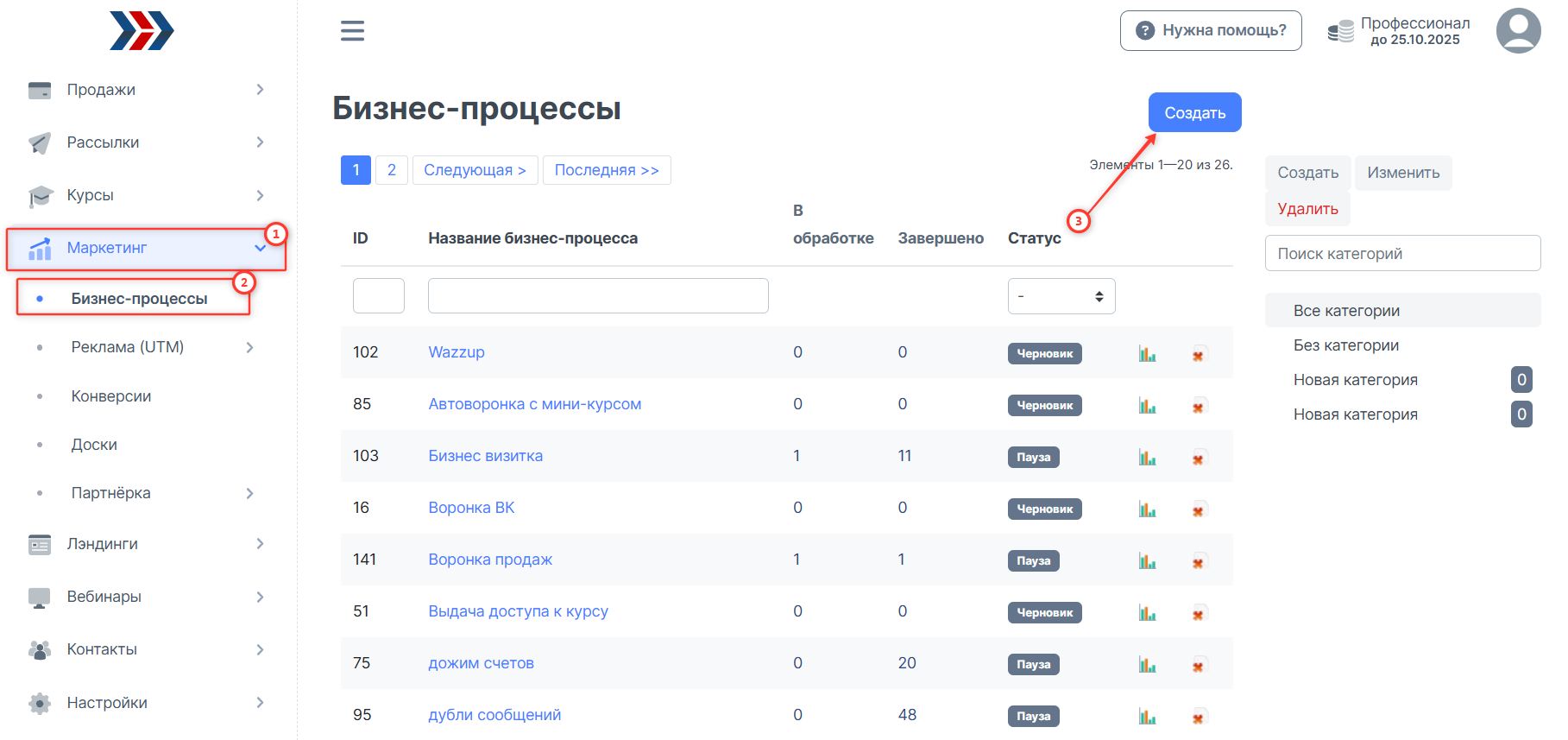Viewport: 1568px width, 740px height.
Task: Click Нужна помощь? help button
Action: coord(1210,30)
